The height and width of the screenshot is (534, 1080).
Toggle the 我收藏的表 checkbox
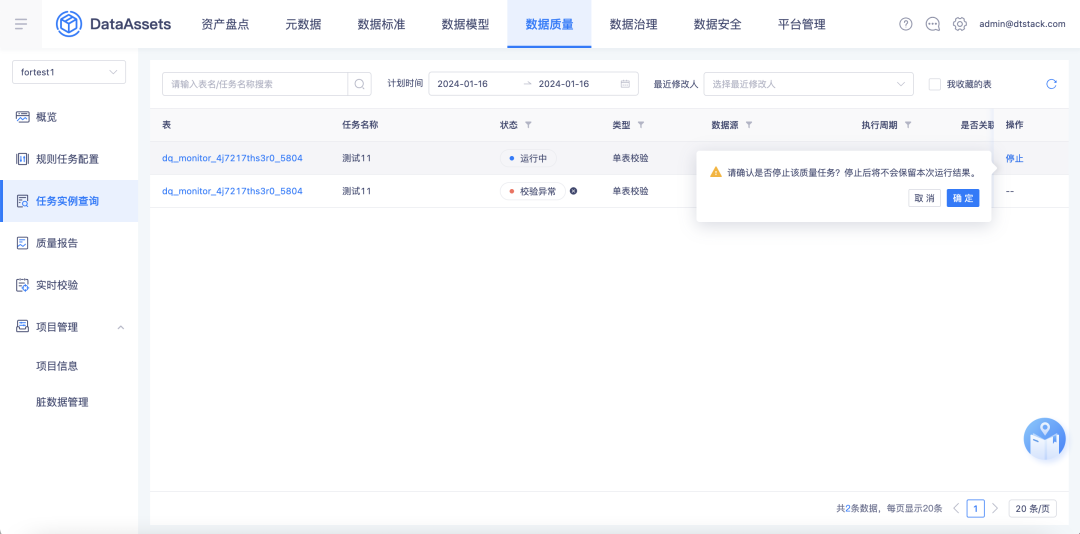935,84
